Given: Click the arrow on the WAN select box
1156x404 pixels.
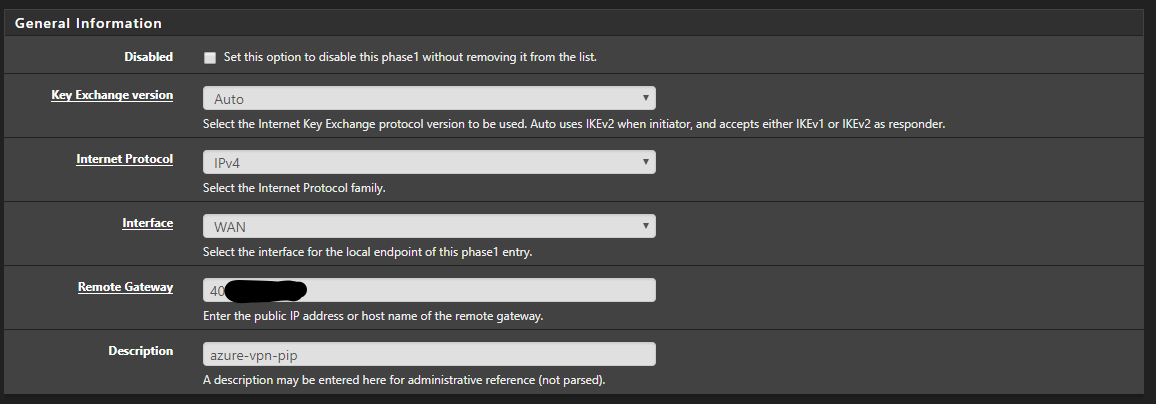Looking at the screenshot, I should click(x=645, y=226).
